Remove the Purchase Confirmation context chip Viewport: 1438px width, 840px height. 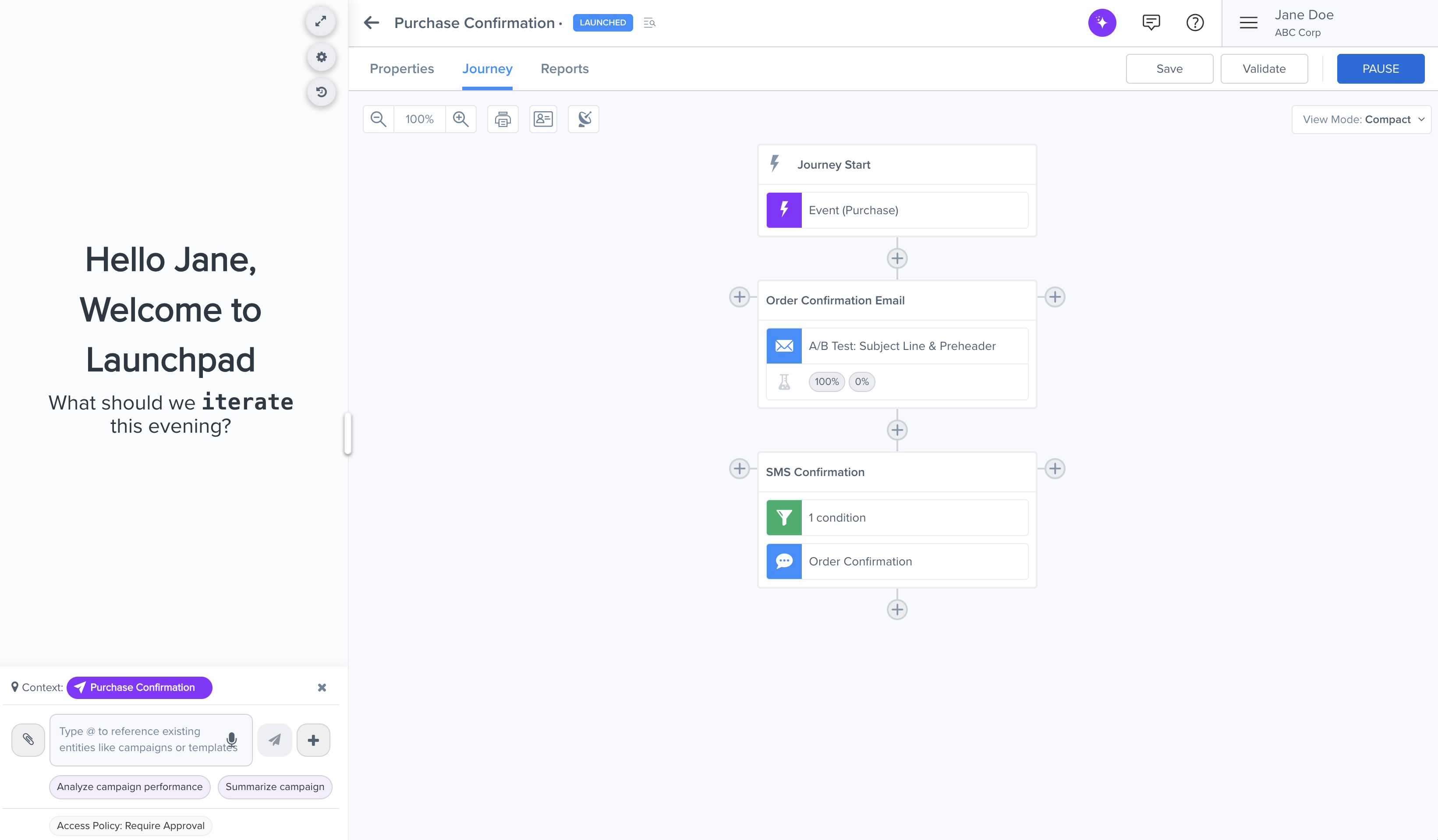322,687
